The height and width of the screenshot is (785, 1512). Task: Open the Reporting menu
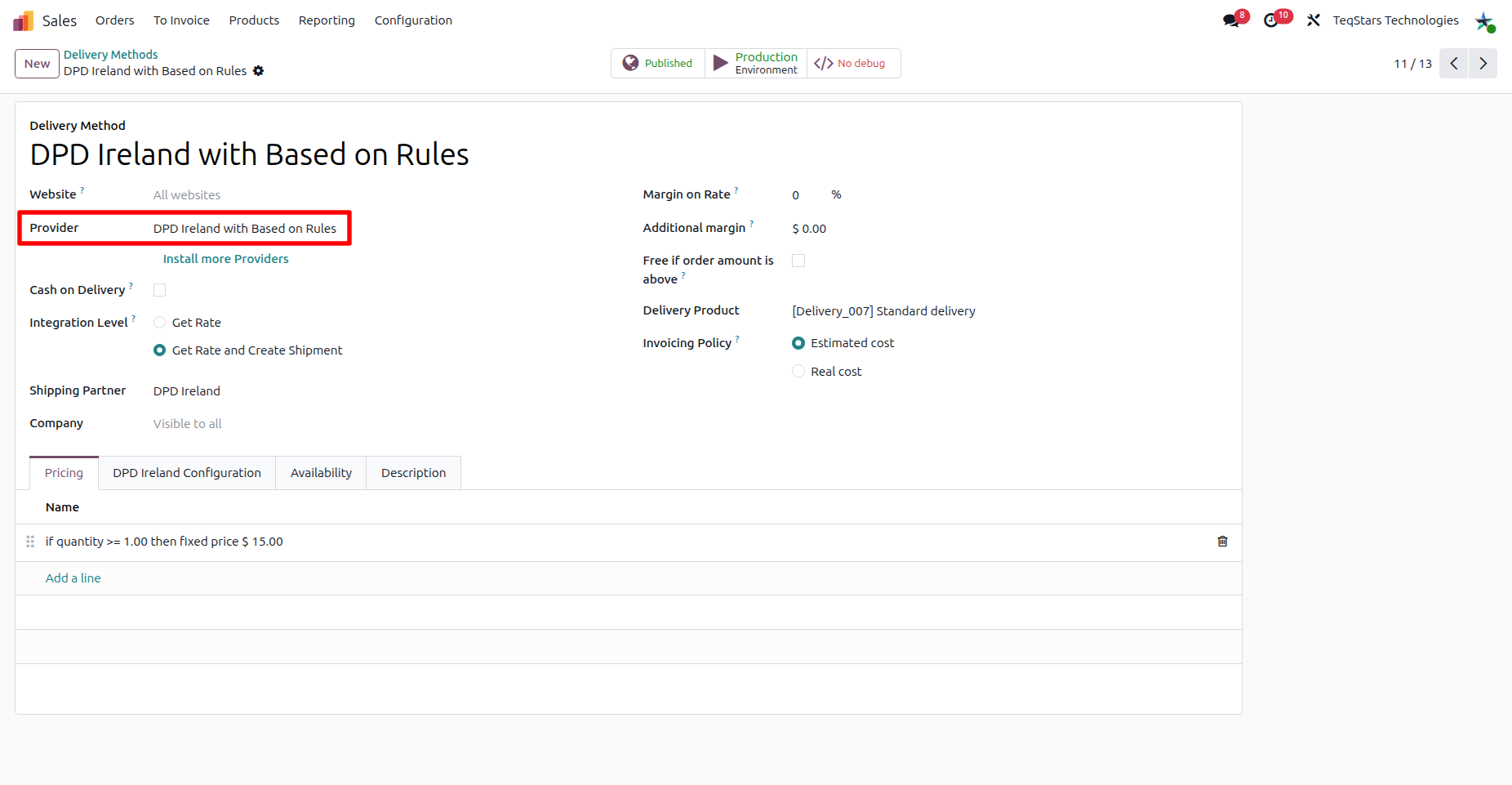[x=327, y=20]
